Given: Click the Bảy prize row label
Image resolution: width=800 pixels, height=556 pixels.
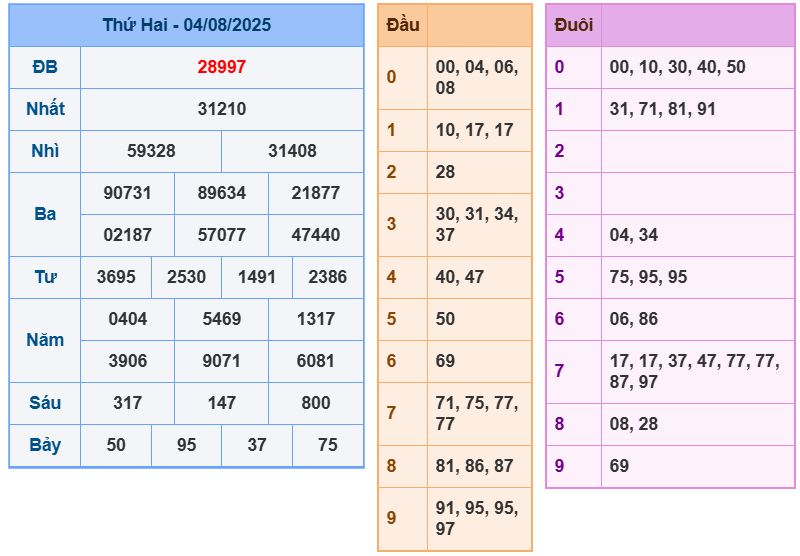Looking at the screenshot, I should point(45,445).
